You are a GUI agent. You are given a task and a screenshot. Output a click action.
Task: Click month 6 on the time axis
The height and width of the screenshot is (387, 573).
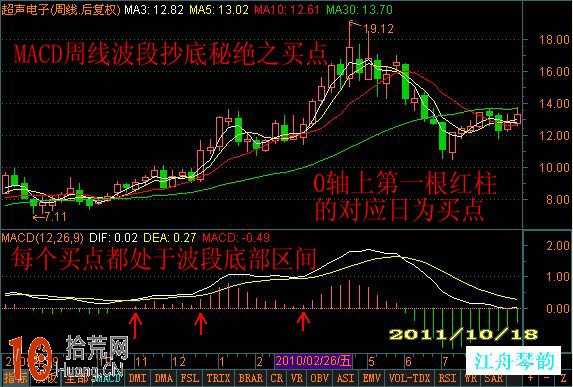(x=408, y=362)
